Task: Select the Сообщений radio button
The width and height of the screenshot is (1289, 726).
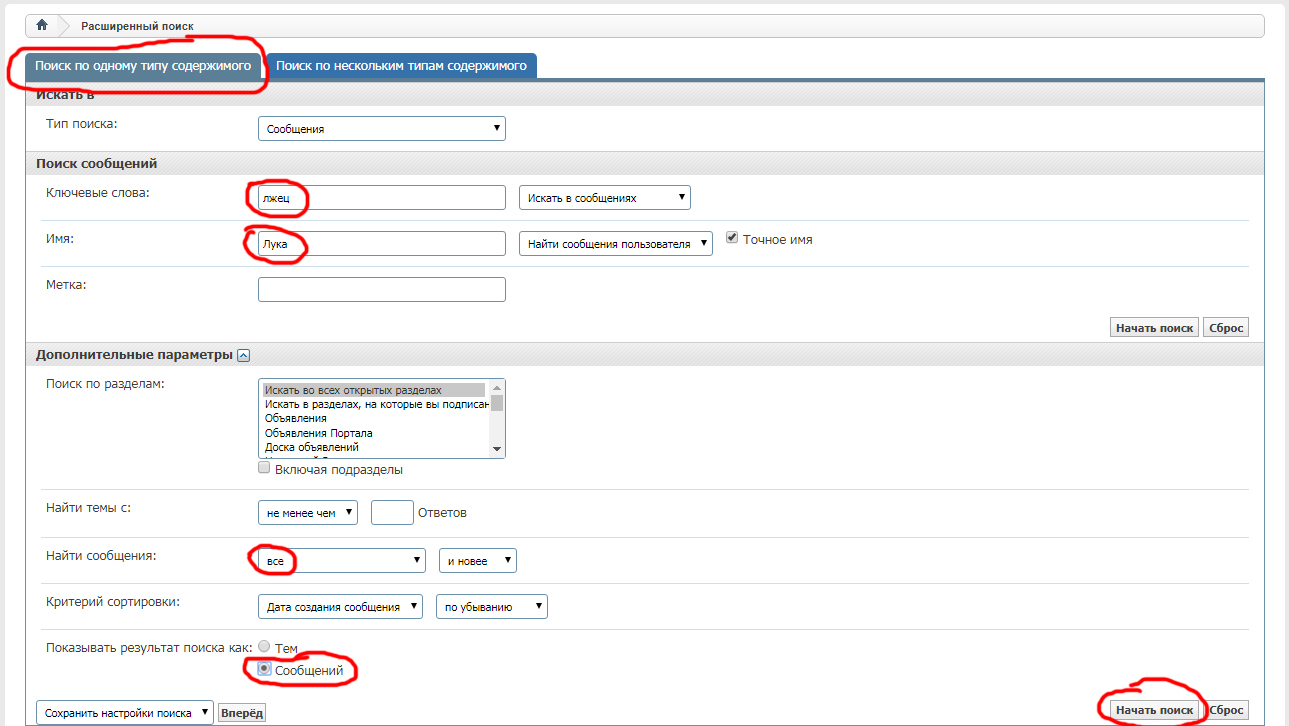Action: click(x=264, y=668)
